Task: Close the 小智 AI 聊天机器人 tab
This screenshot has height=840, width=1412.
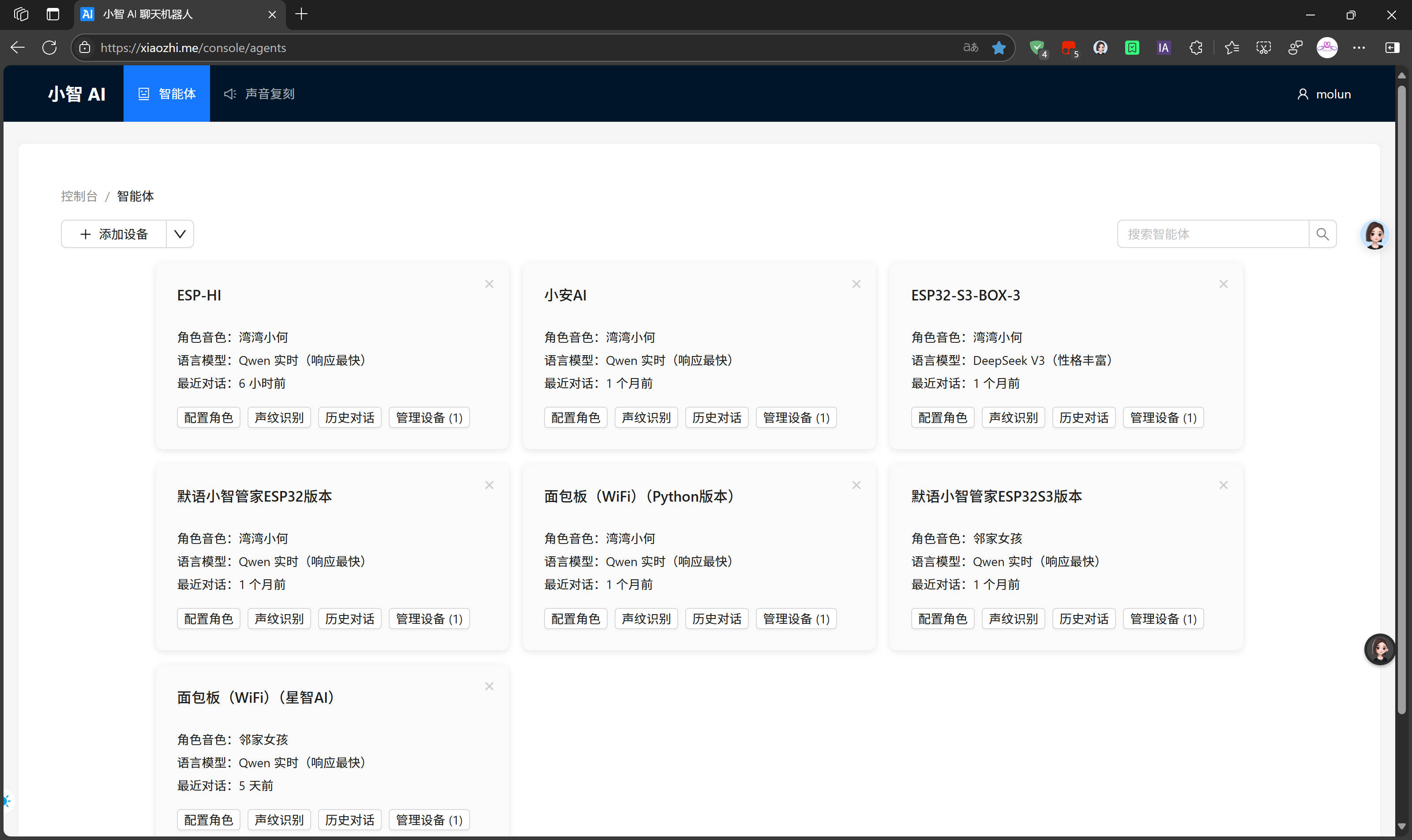Action: point(272,14)
